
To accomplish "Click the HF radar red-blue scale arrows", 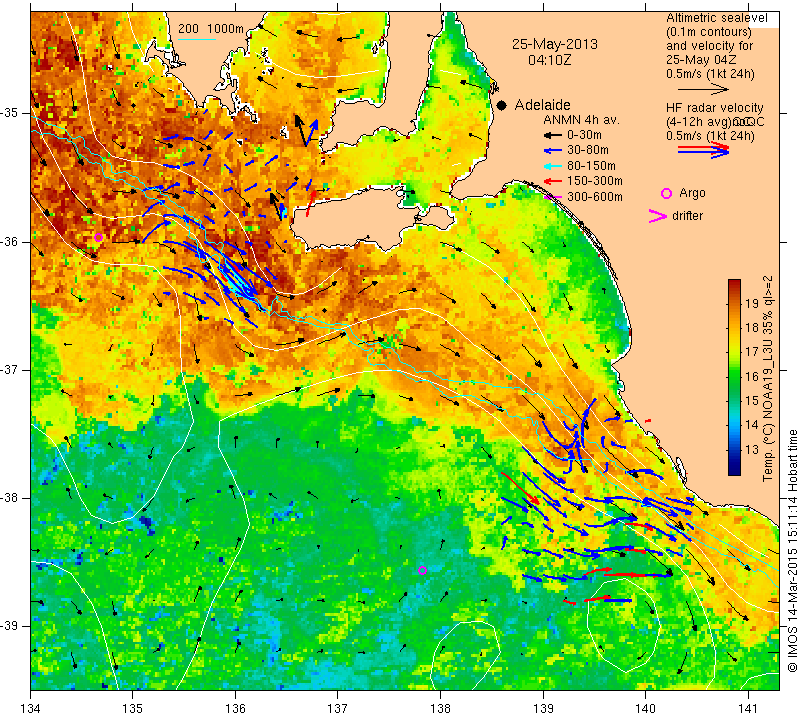I will pos(704,149).
